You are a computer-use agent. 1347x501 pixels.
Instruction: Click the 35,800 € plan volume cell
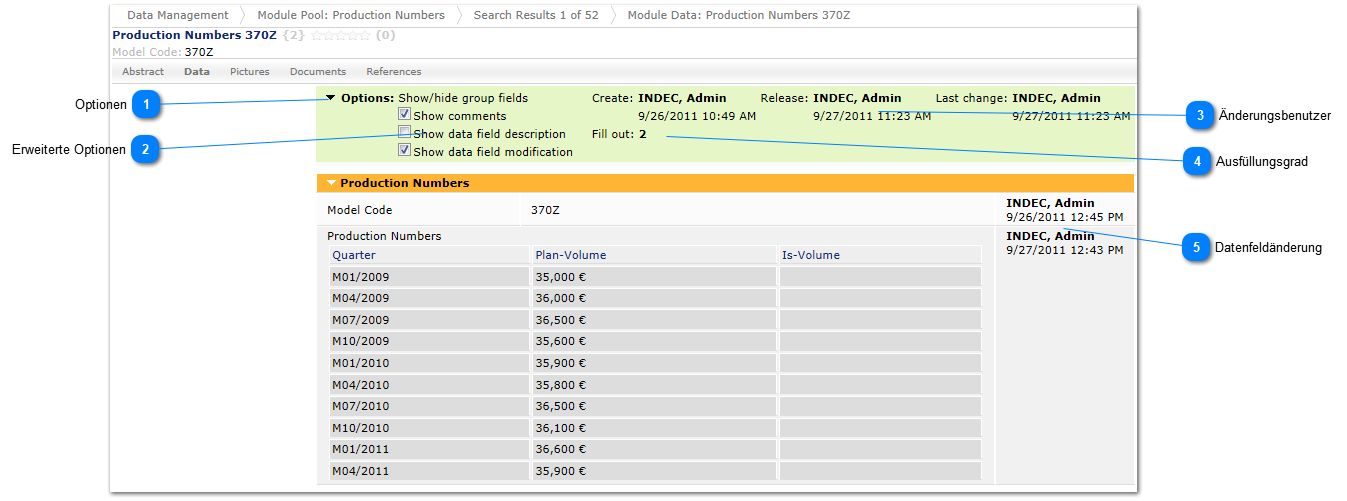[x=653, y=384]
